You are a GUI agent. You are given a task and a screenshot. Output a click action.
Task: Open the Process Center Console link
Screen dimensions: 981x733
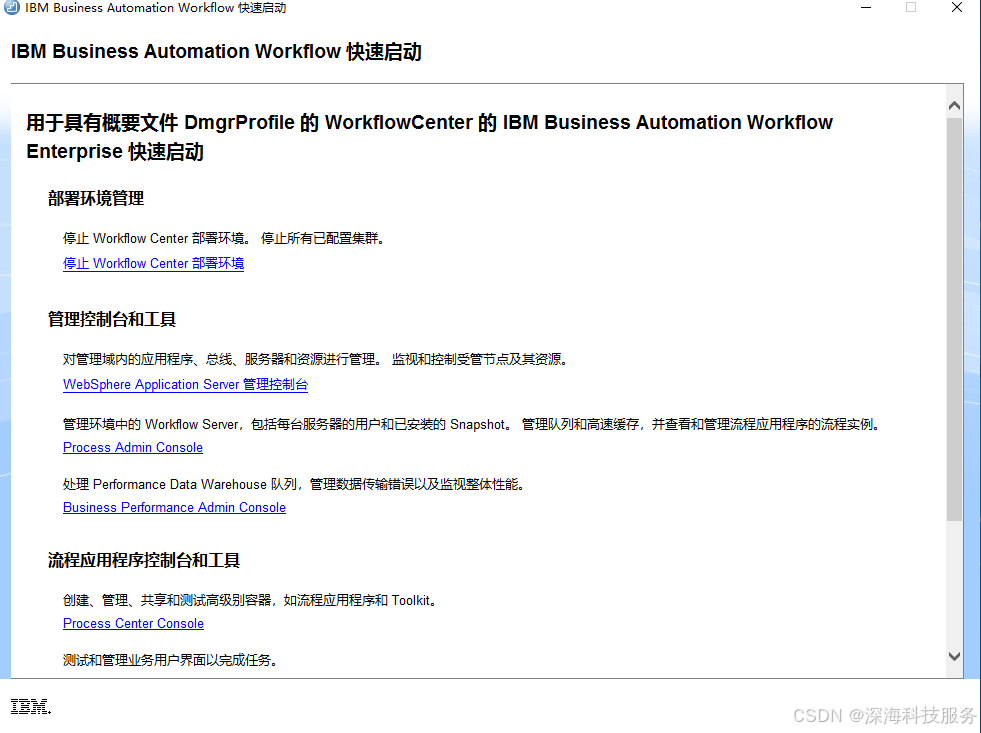(133, 624)
